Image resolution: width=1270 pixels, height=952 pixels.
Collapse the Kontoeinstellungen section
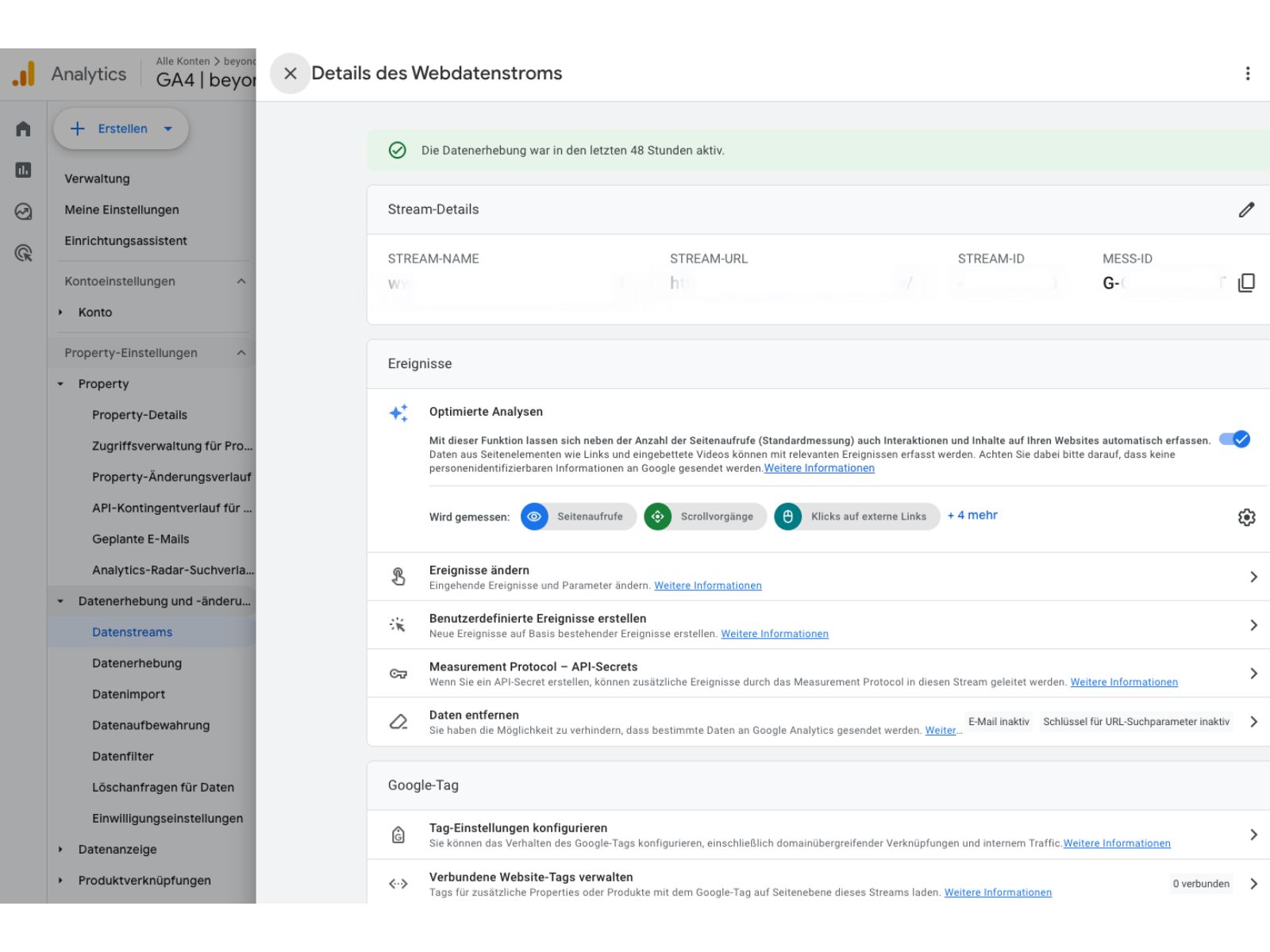pos(241,281)
